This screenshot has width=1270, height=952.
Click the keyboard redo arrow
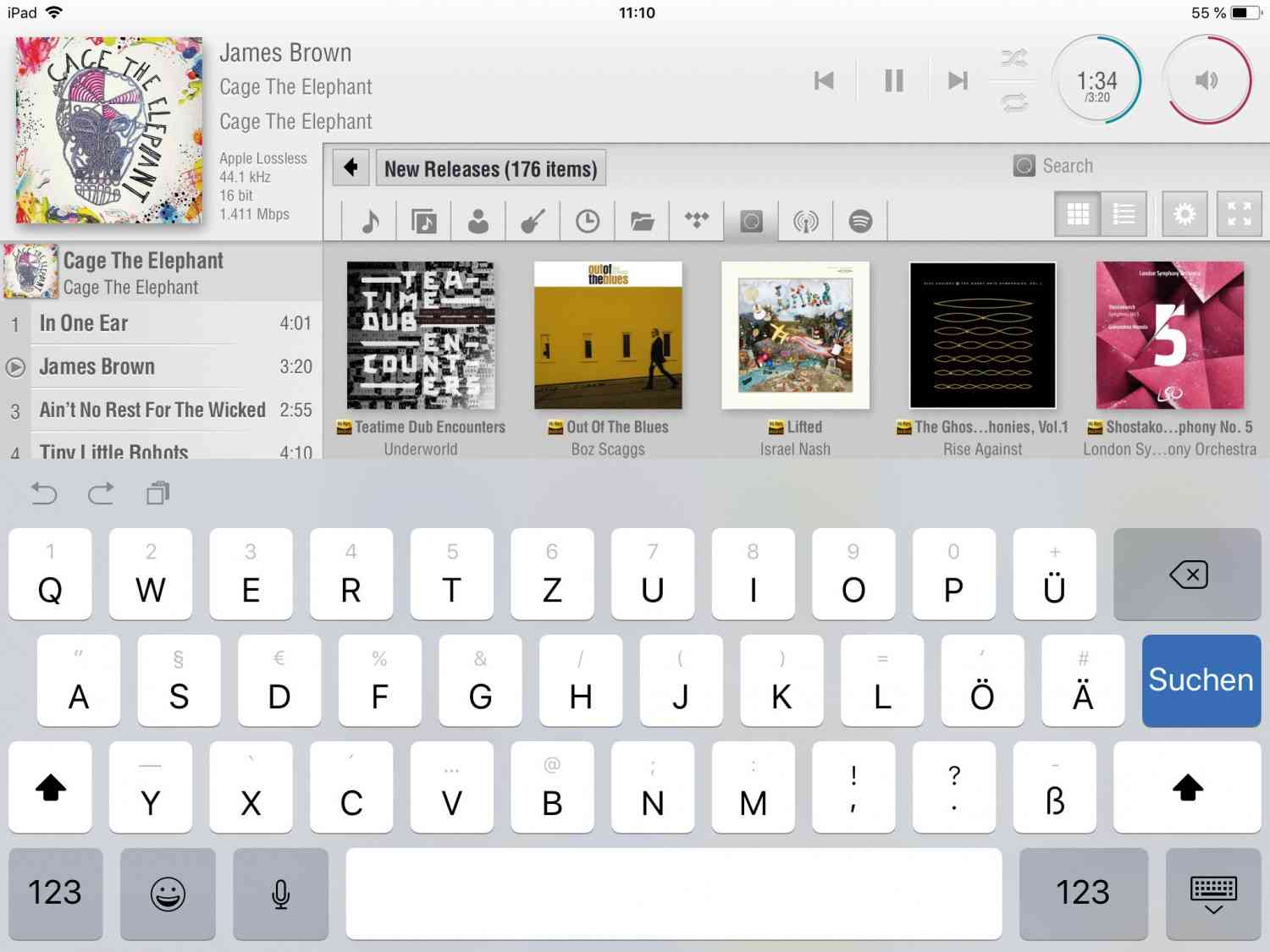pyautogui.click(x=101, y=493)
